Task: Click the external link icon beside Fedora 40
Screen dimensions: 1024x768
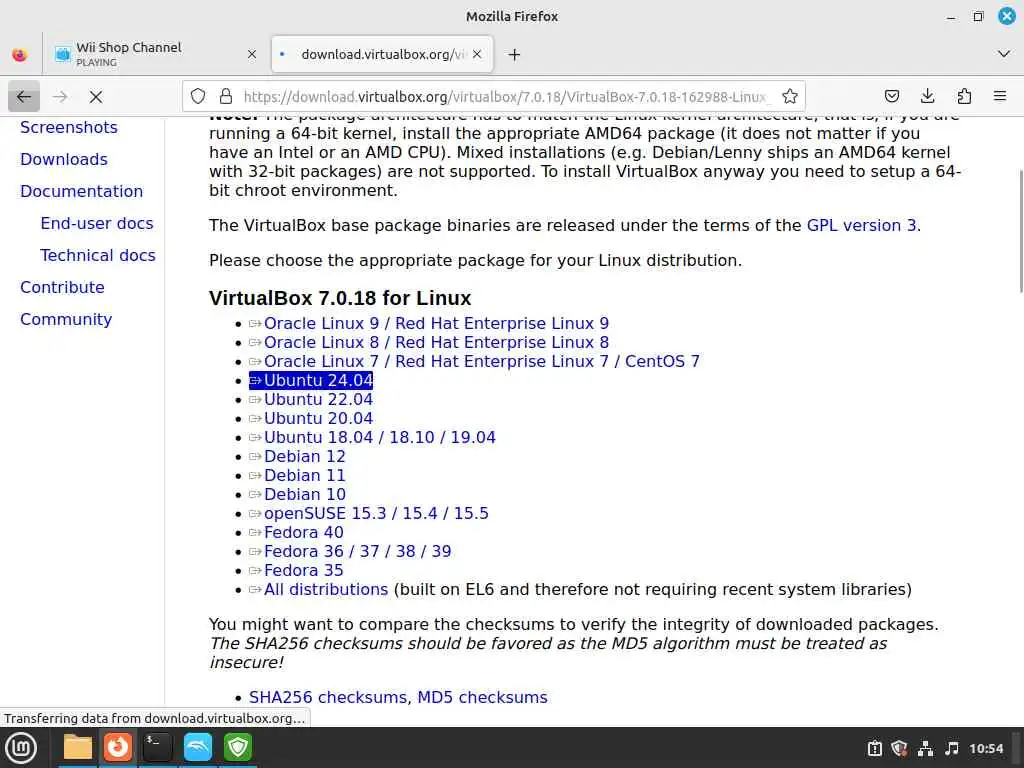Action: pyautogui.click(x=255, y=532)
